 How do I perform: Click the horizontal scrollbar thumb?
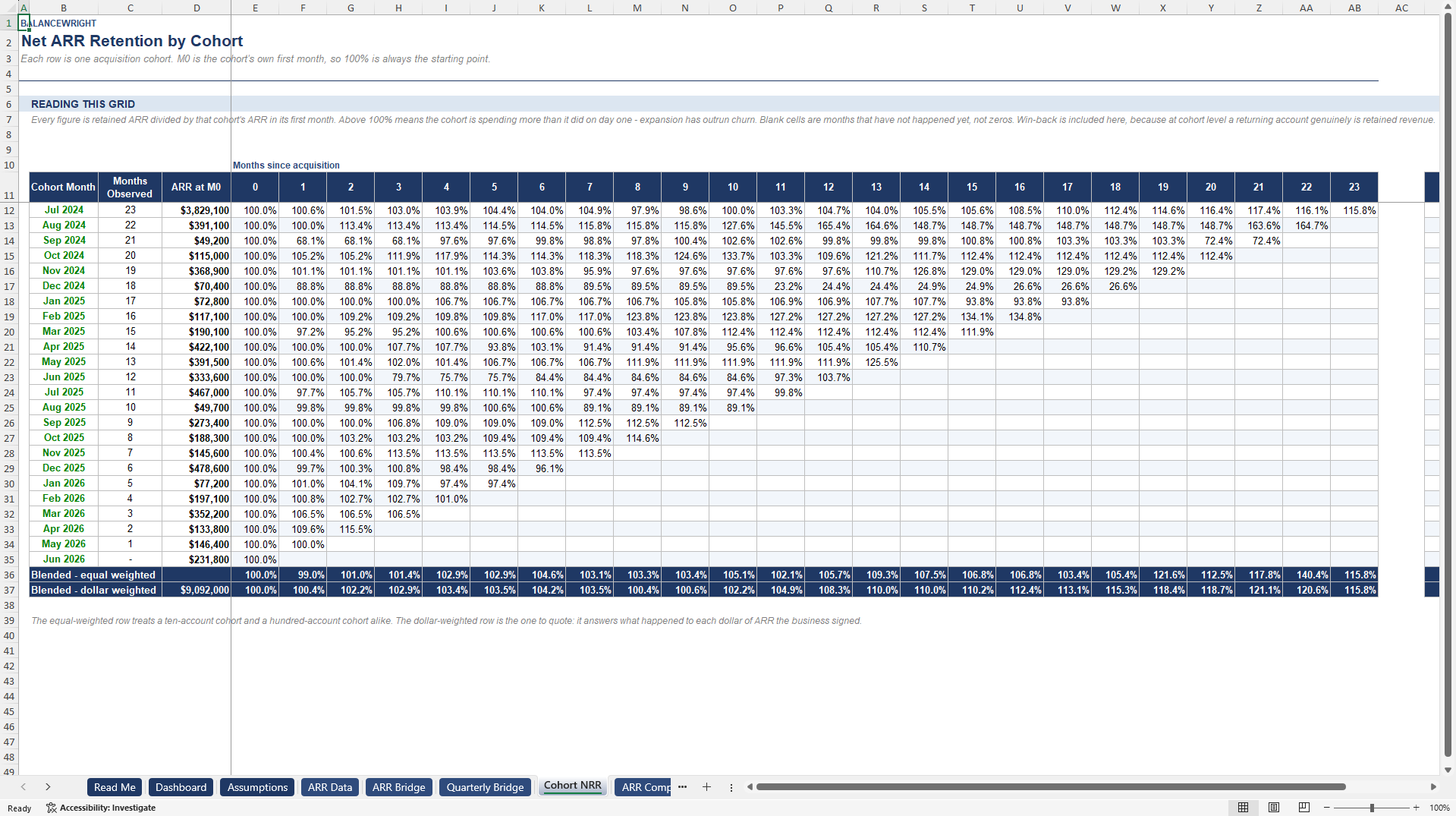pyautogui.click(x=1051, y=787)
